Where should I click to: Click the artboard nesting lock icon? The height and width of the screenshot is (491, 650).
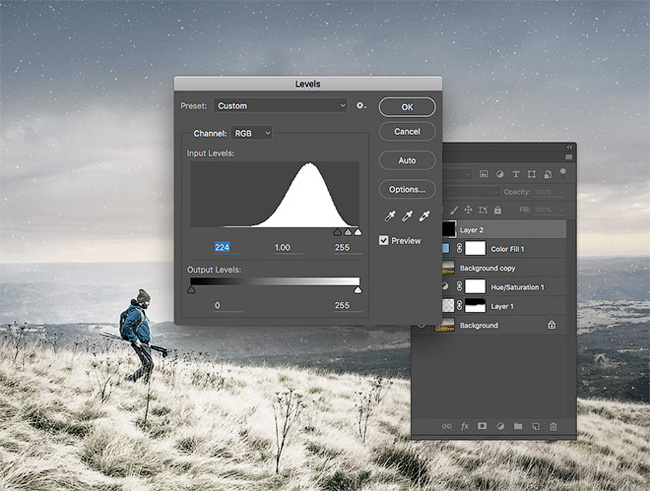[483, 210]
